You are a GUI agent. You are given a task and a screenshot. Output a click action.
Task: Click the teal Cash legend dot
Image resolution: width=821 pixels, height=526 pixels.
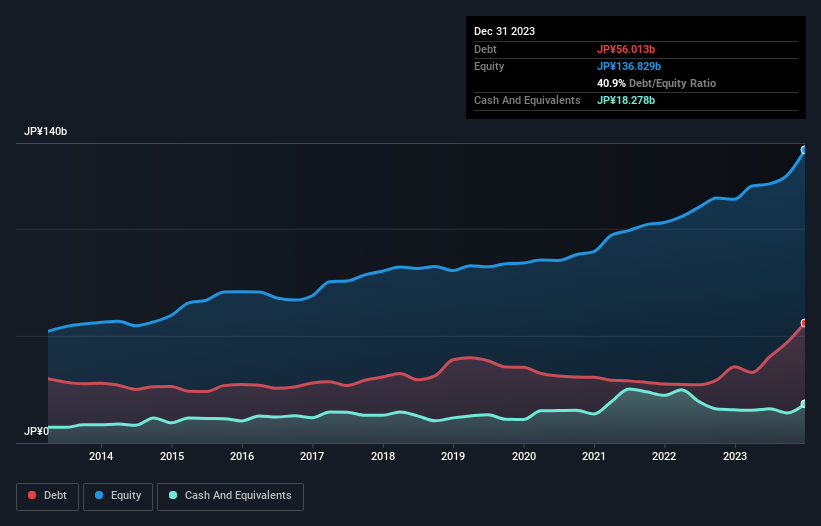coord(173,496)
